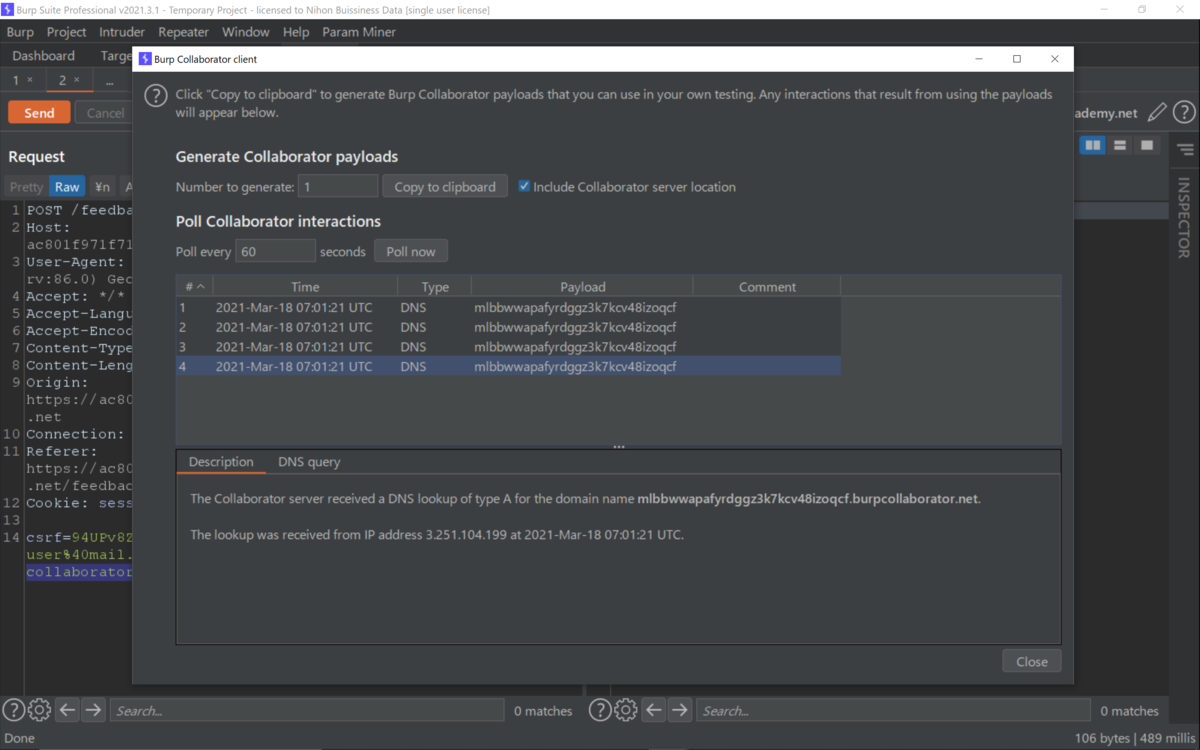Click request search help icon at bottom left
The width and height of the screenshot is (1200, 750).
pos(13,710)
